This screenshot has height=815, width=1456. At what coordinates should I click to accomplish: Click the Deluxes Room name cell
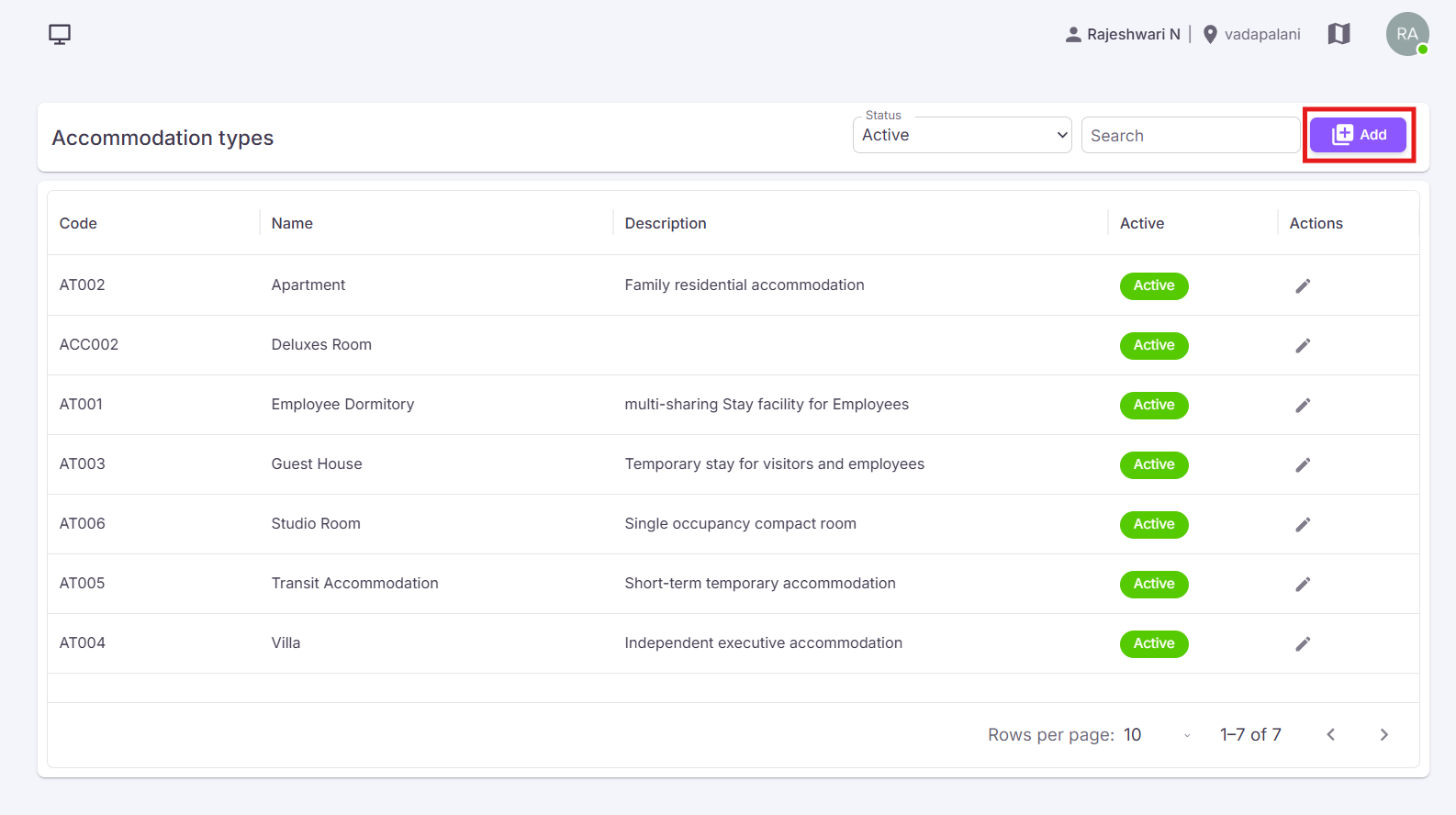(321, 344)
